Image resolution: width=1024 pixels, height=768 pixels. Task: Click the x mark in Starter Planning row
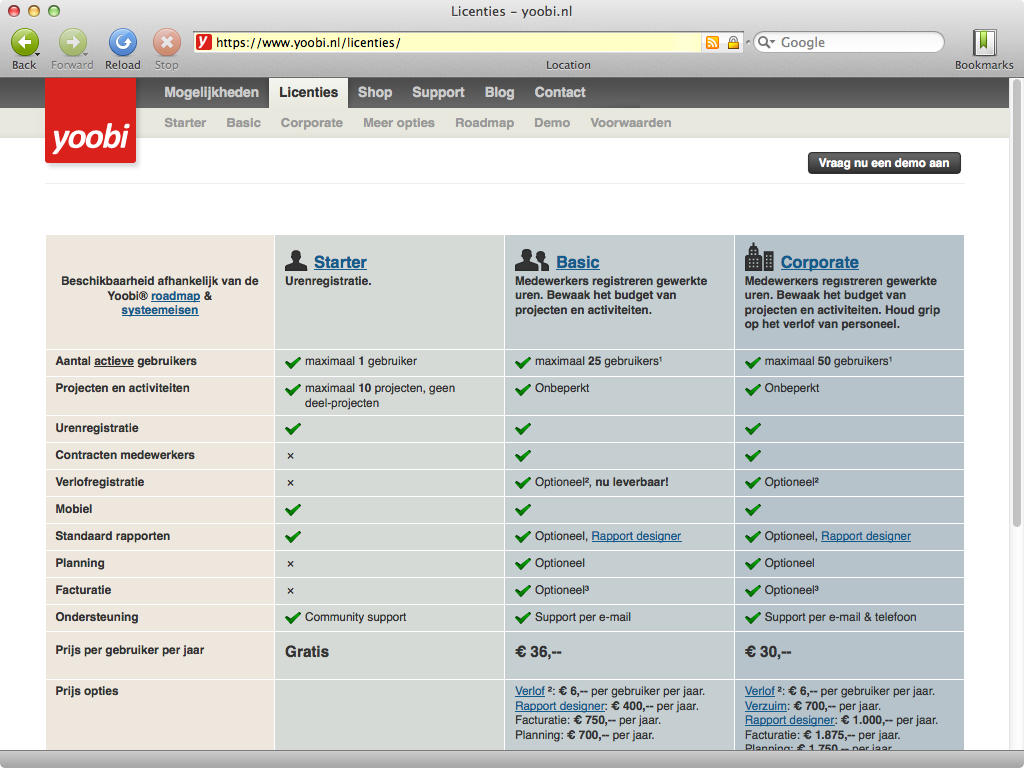[x=291, y=564]
